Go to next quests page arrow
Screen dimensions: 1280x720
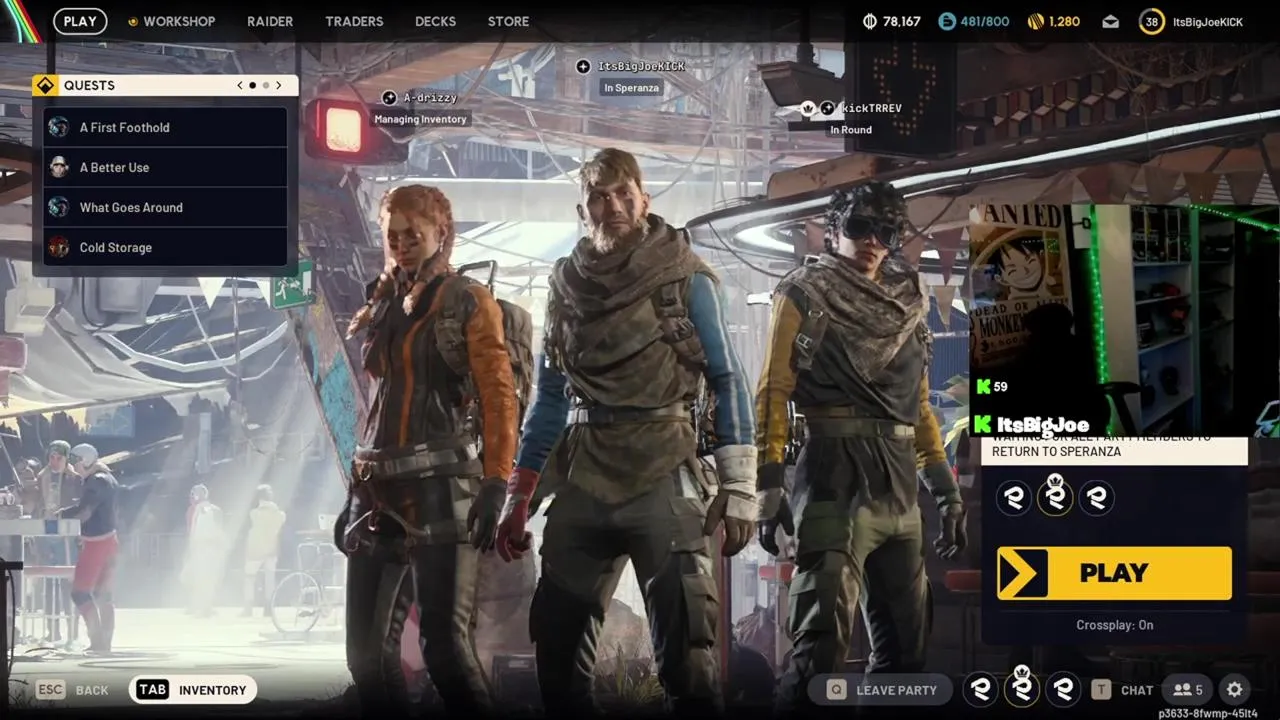pos(278,85)
